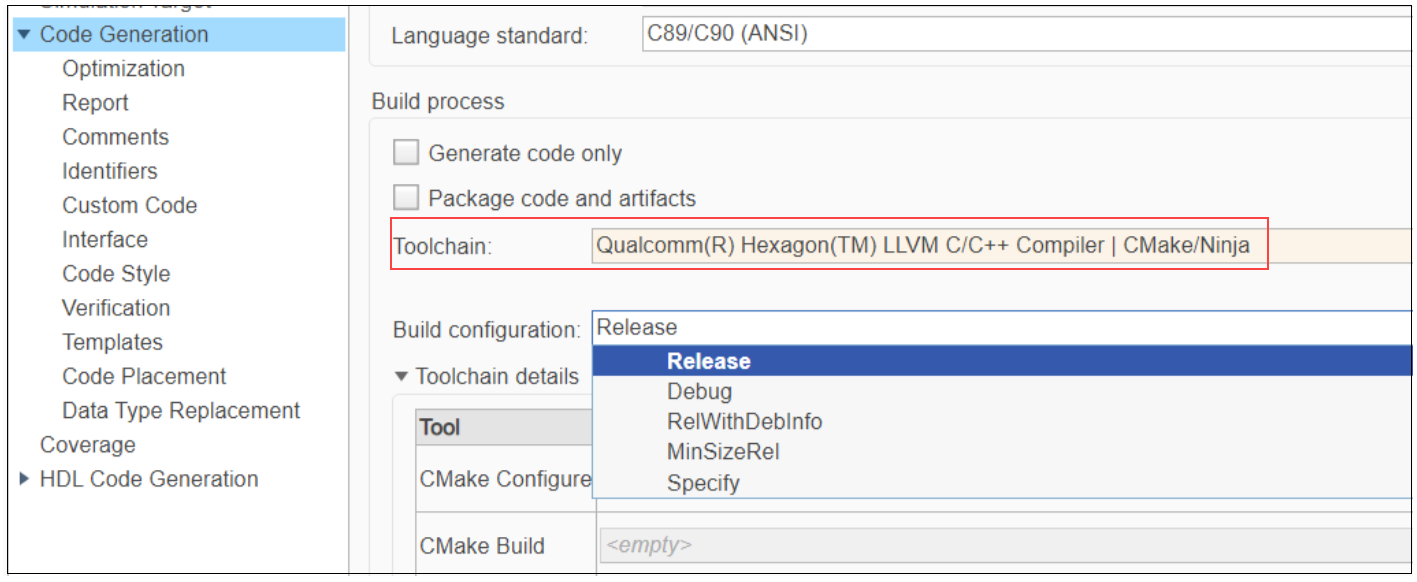Select Custom Code in the tree

(129, 206)
